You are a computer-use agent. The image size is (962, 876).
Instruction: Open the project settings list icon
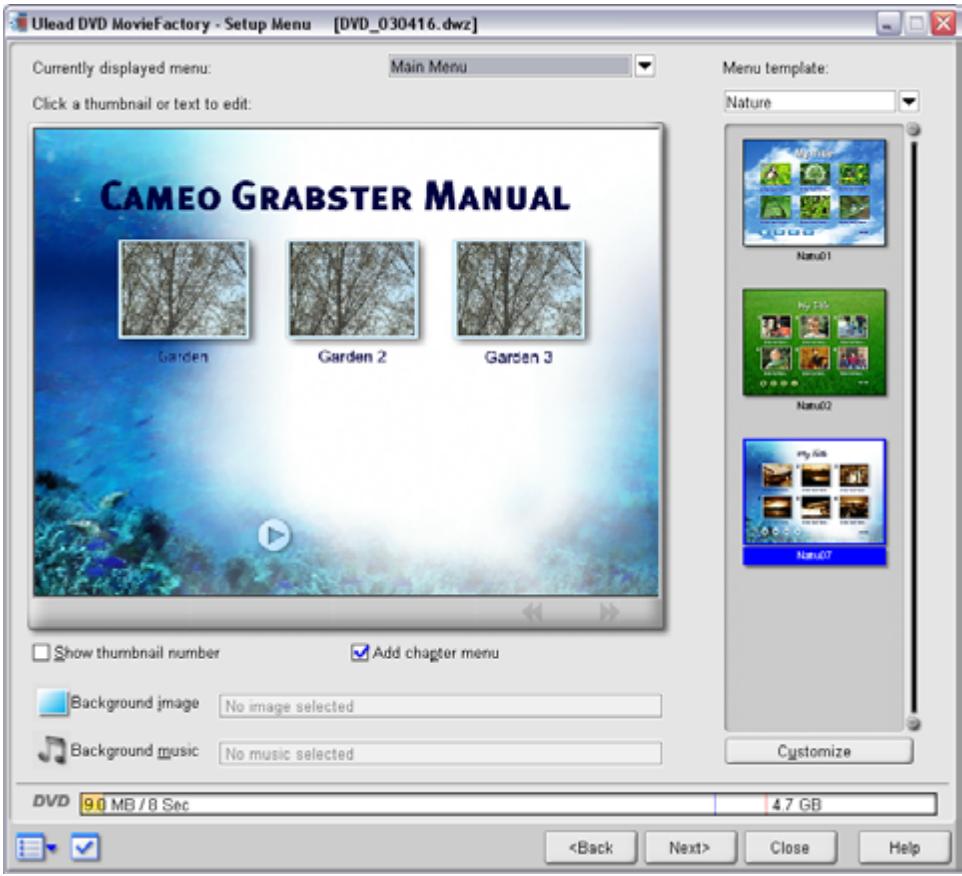click(36, 848)
